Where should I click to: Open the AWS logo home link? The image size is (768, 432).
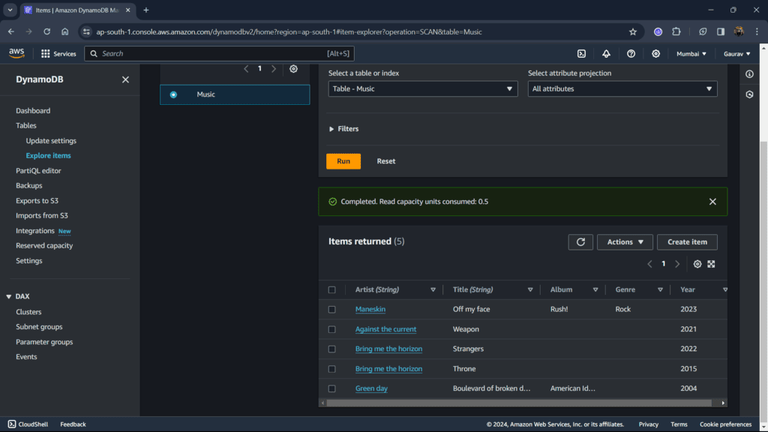pyautogui.click(x=17, y=53)
